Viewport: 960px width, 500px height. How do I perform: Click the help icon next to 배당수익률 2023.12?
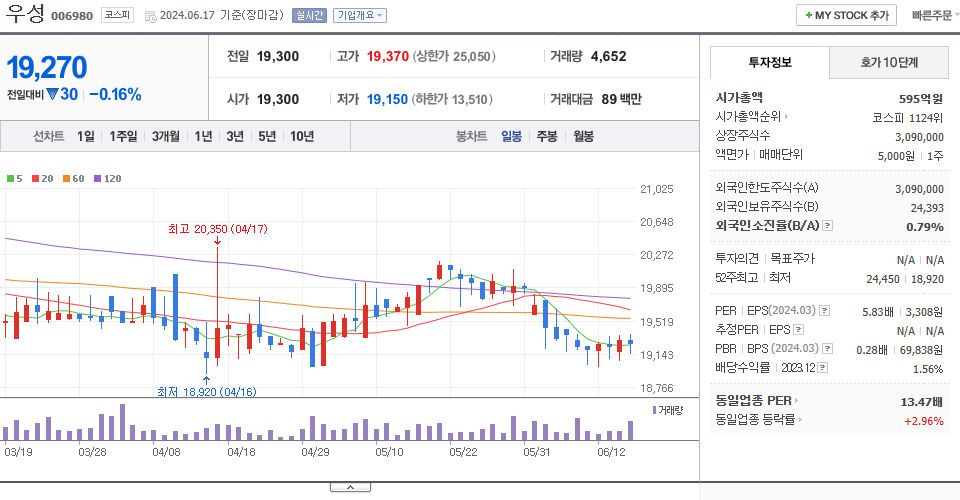822,368
